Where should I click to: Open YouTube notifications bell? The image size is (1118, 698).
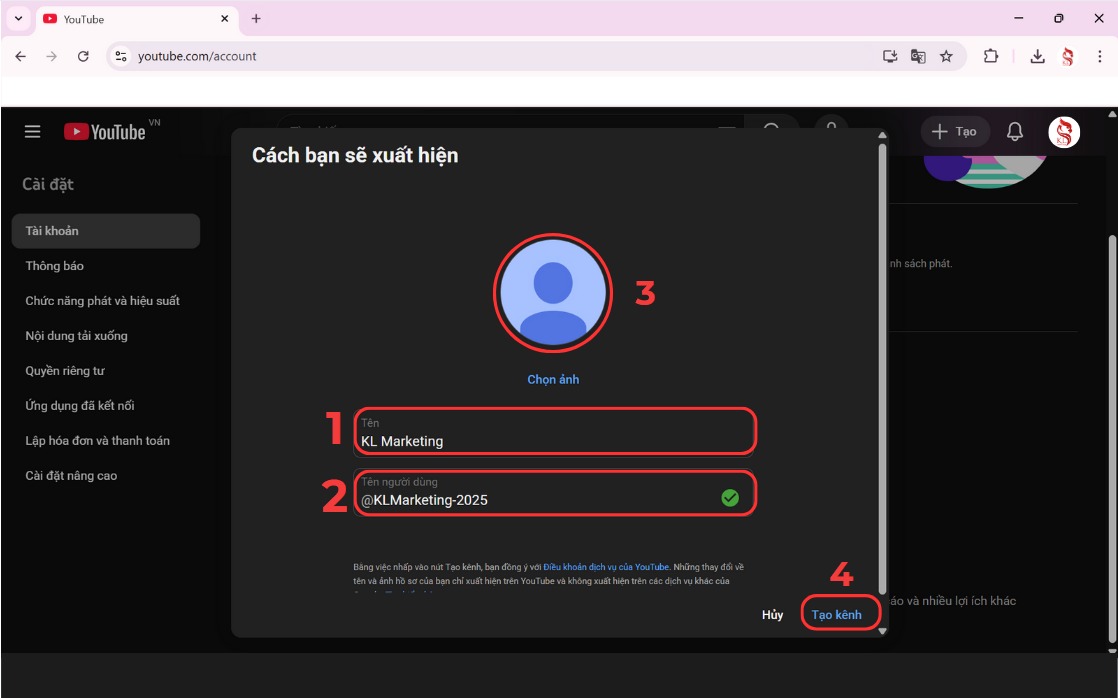(1013, 131)
